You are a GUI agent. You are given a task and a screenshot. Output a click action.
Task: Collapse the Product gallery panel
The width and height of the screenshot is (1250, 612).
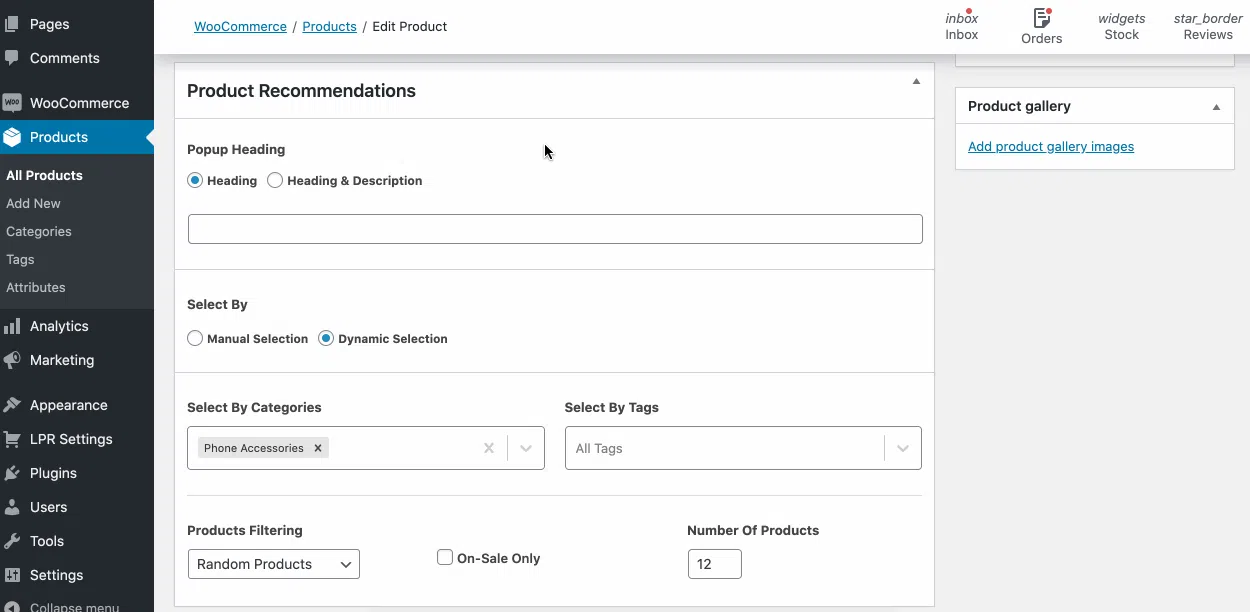click(1216, 107)
